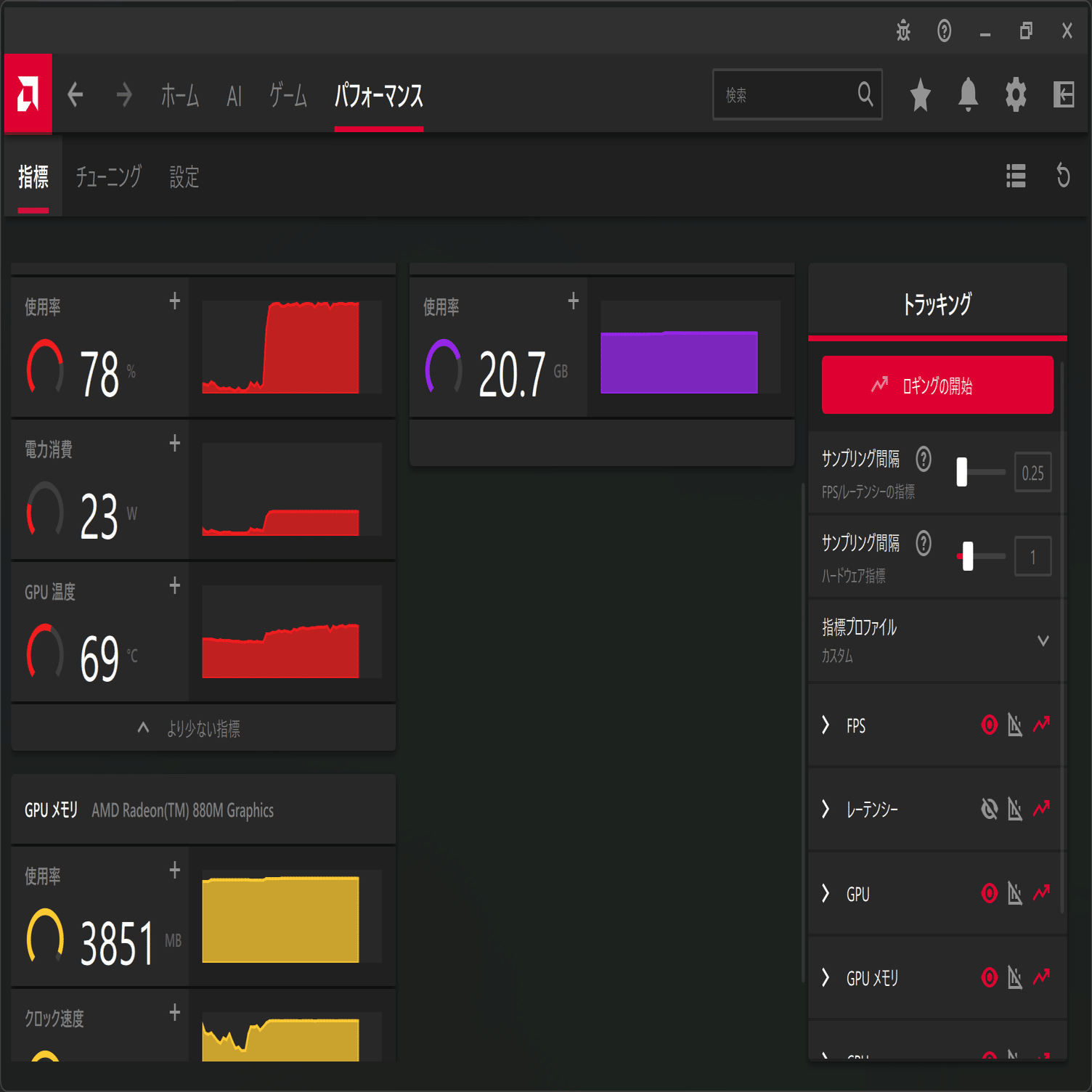
Task: Toggle FPS logging trend icon
Action: 1042,724
